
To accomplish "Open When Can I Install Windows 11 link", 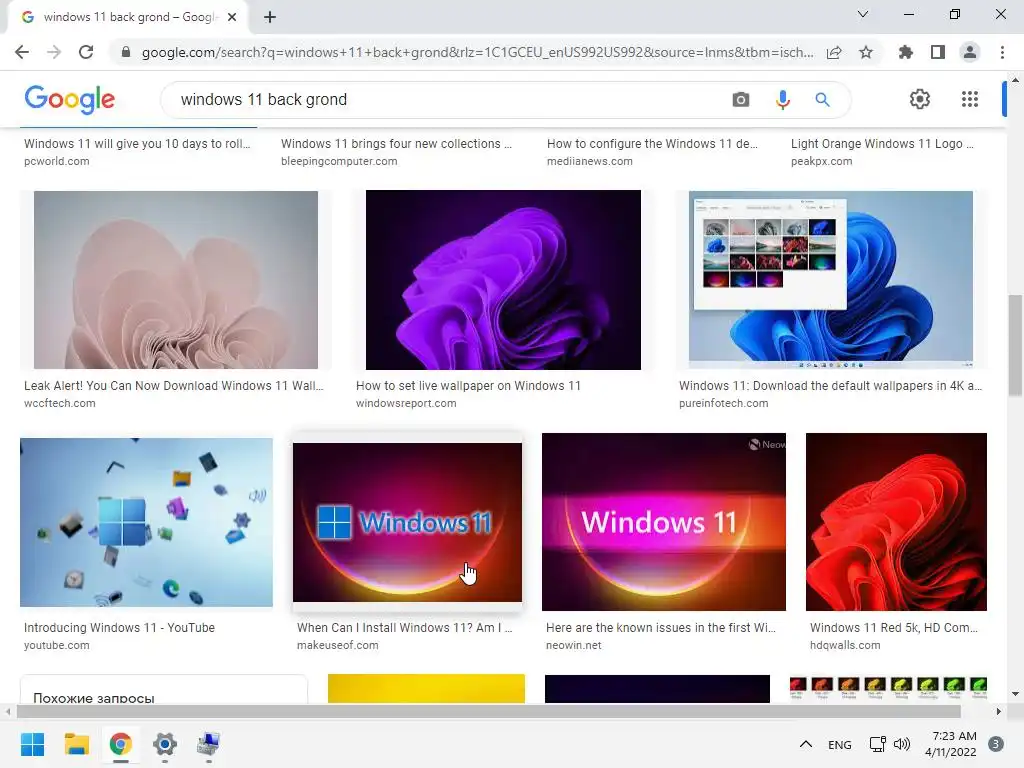I will pos(404,628).
